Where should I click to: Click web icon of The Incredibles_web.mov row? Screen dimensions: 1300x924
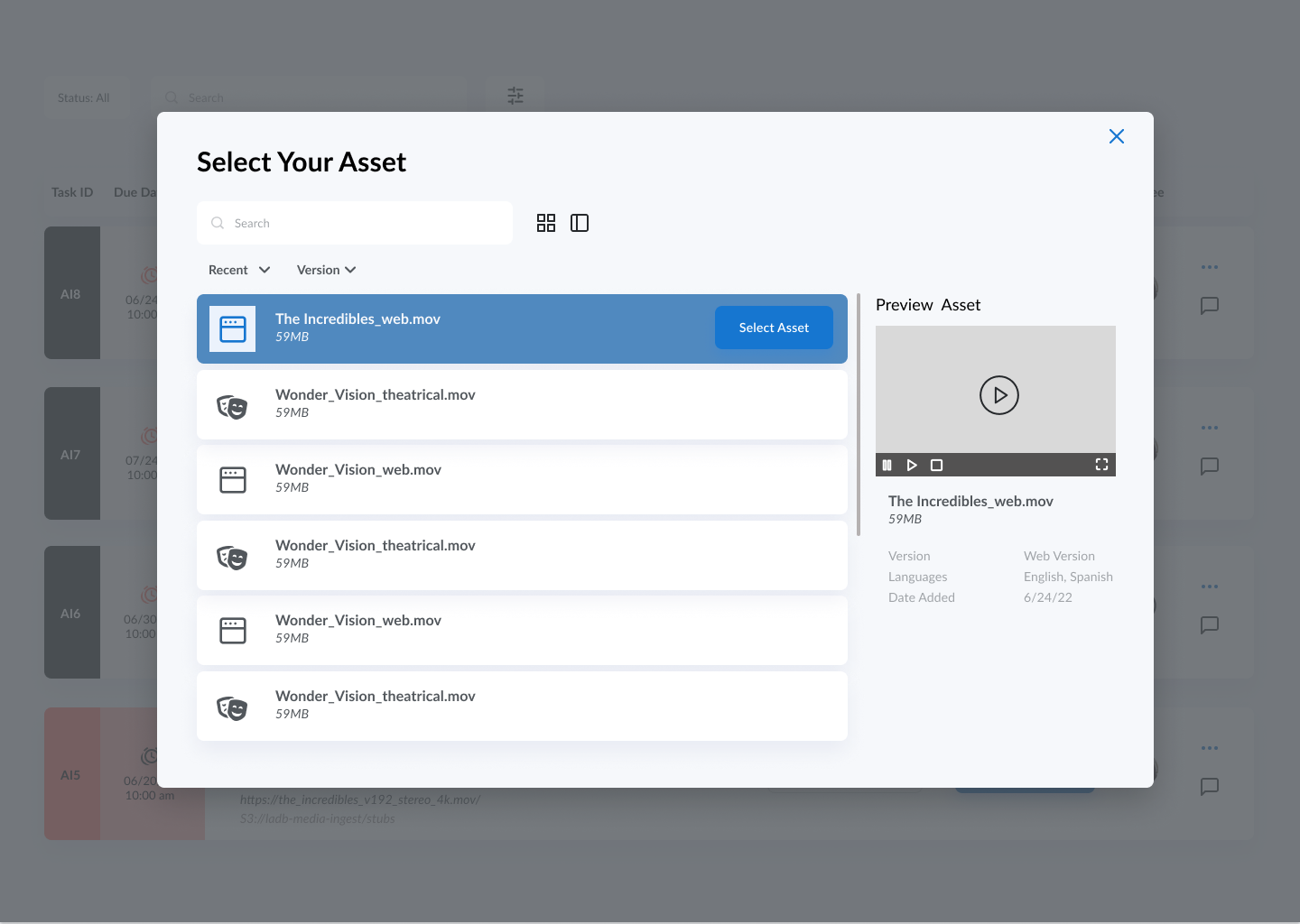point(233,329)
